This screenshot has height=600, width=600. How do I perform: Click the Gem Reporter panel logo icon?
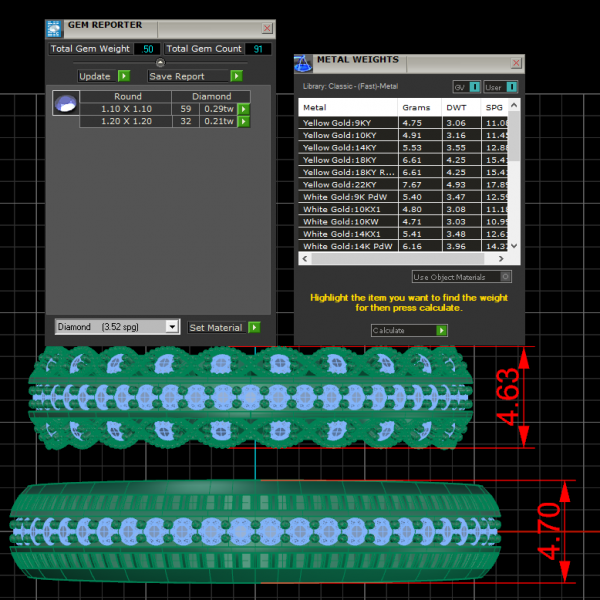[x=55, y=28]
